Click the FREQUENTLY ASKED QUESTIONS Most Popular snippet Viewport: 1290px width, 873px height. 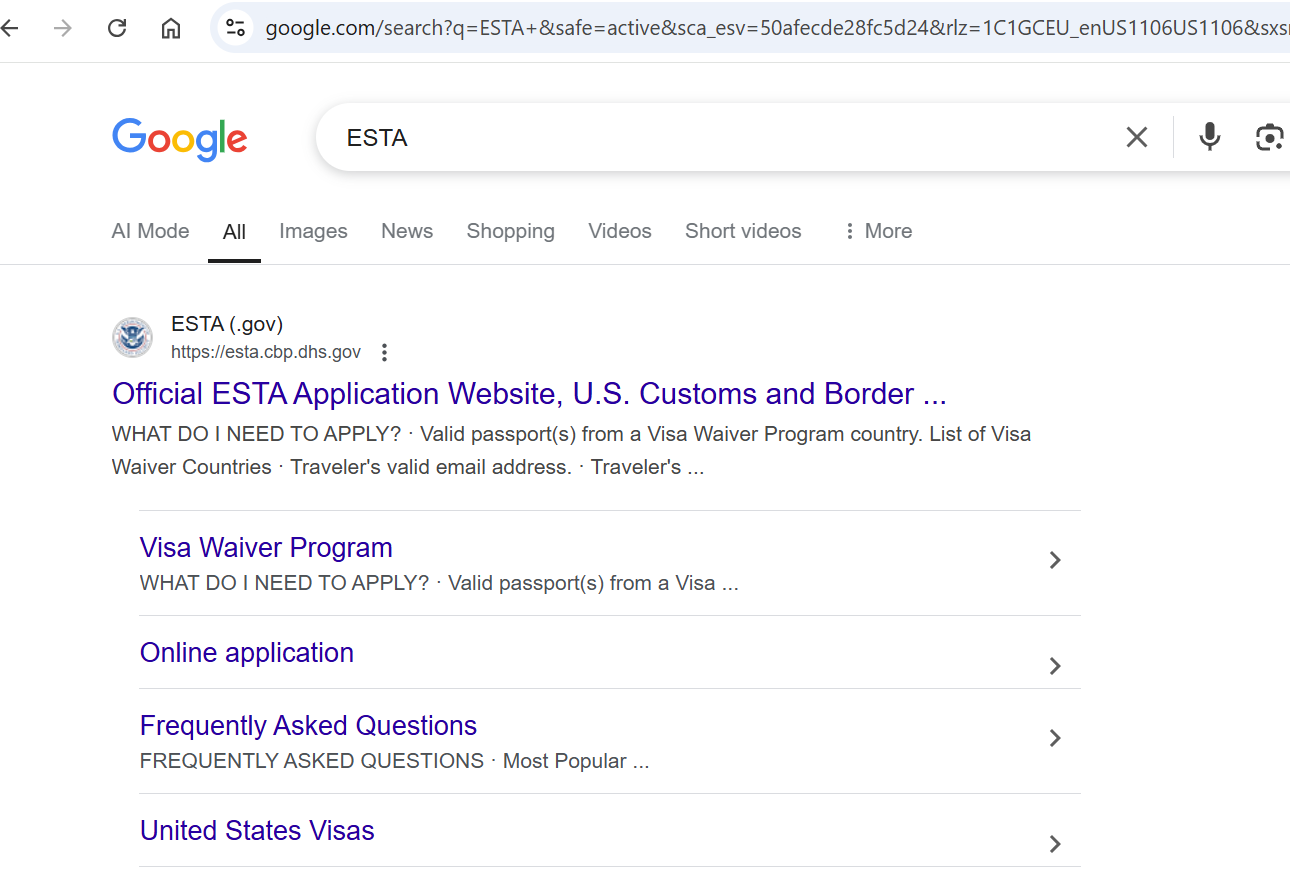coord(394,761)
